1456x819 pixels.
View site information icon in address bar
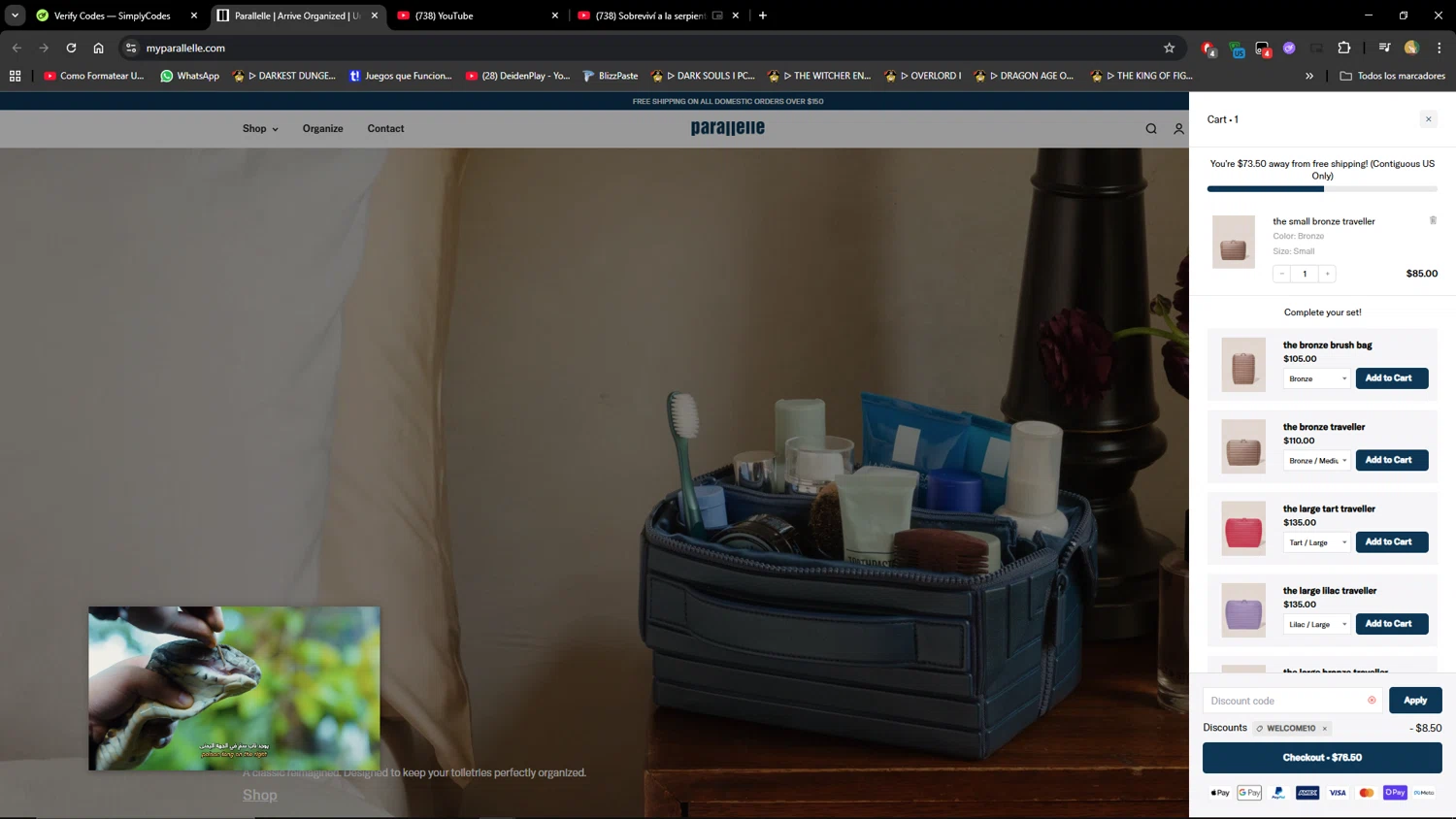click(x=131, y=48)
